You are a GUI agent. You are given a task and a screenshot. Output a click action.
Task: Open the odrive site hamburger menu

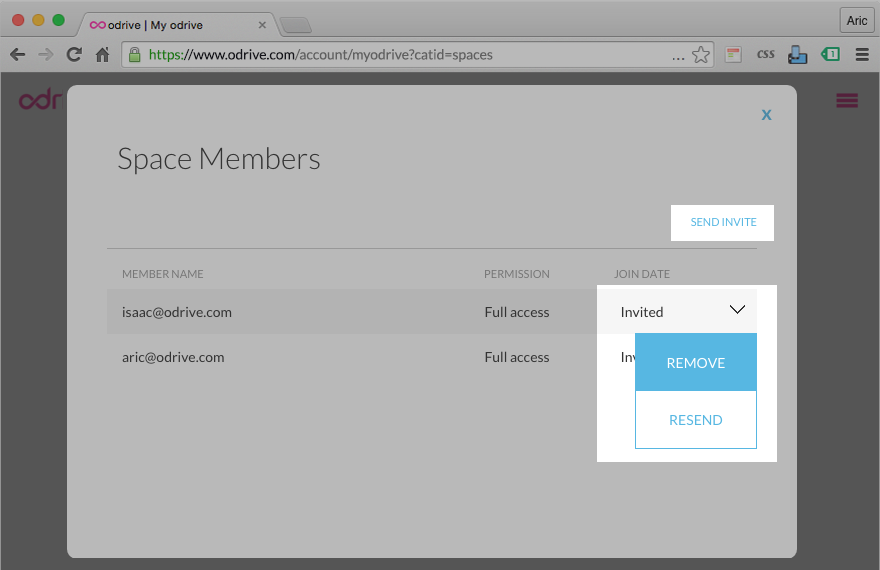[847, 100]
